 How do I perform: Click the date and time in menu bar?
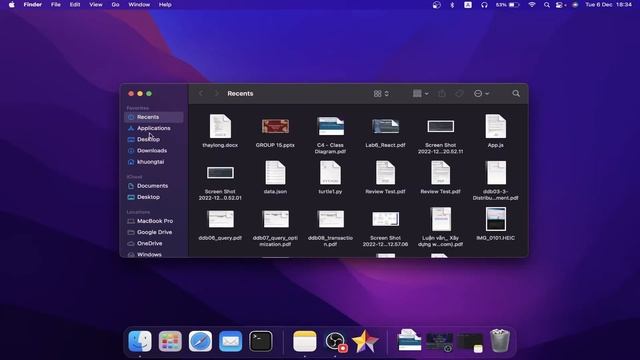608,5
